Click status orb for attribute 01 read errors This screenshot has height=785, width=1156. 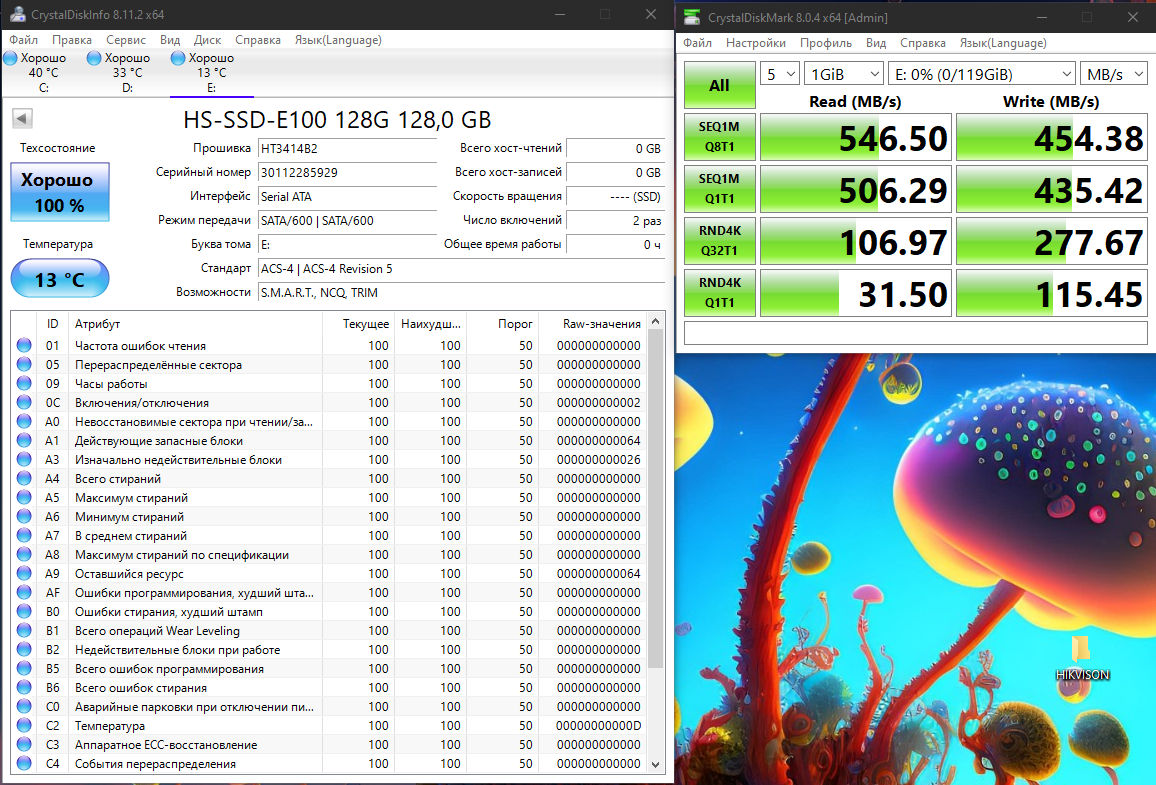(24, 346)
